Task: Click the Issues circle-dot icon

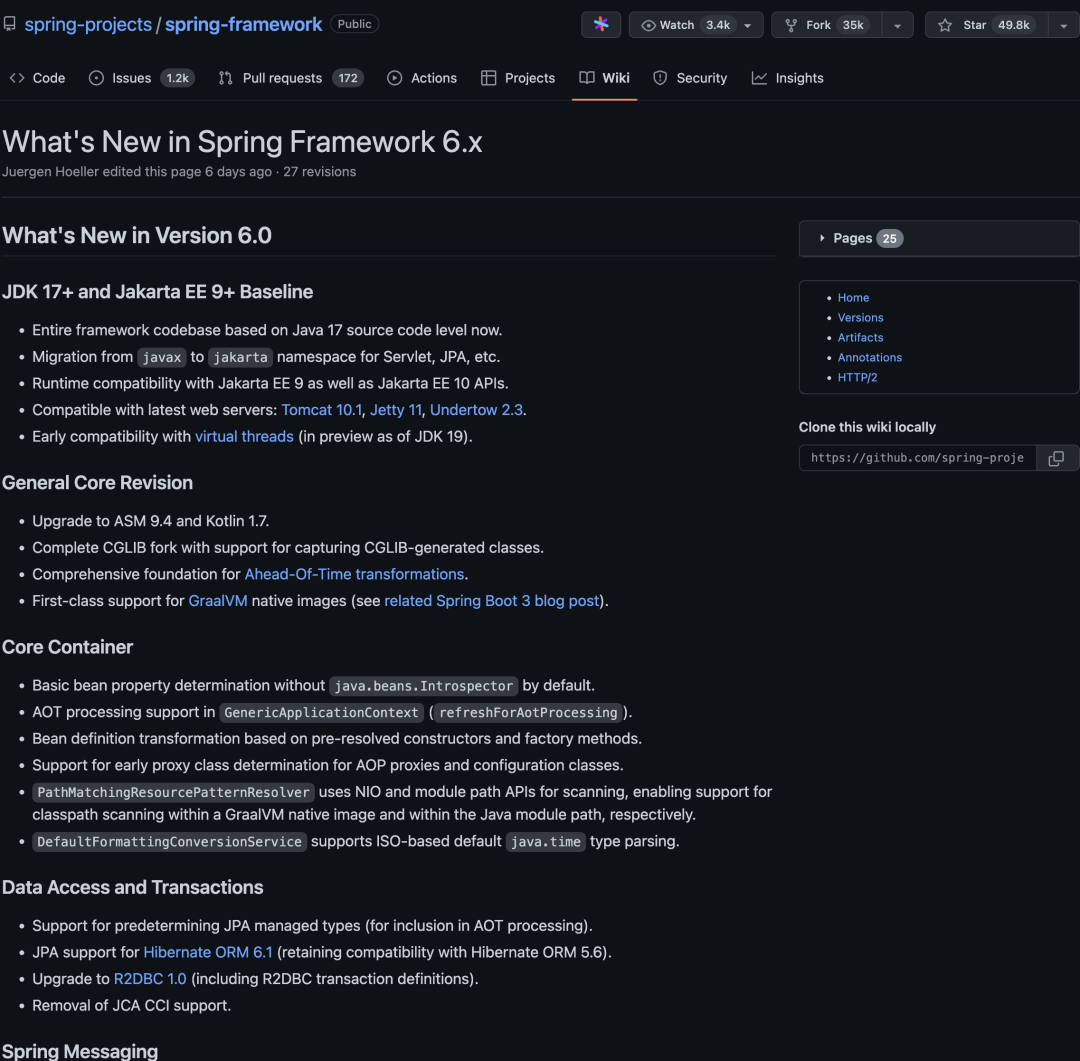Action: click(x=96, y=78)
